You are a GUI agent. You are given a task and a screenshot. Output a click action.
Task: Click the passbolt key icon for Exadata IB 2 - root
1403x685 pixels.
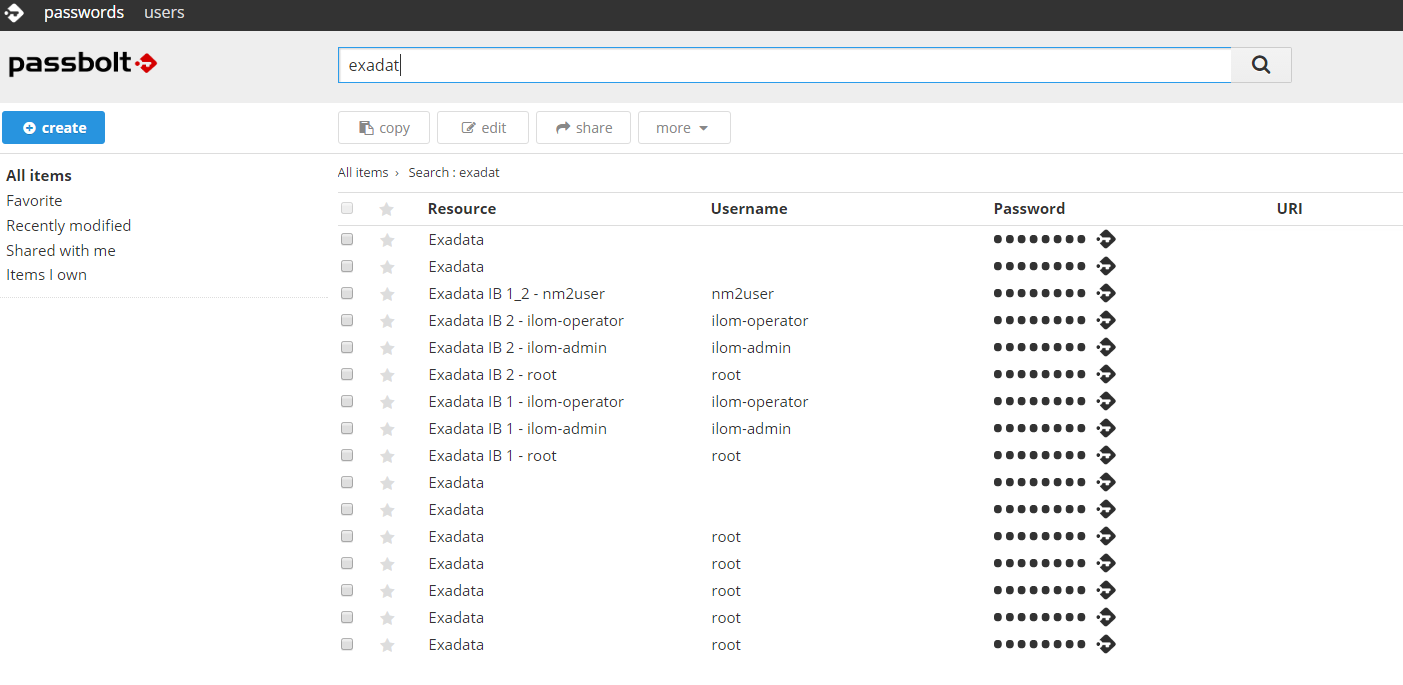[x=1106, y=374]
